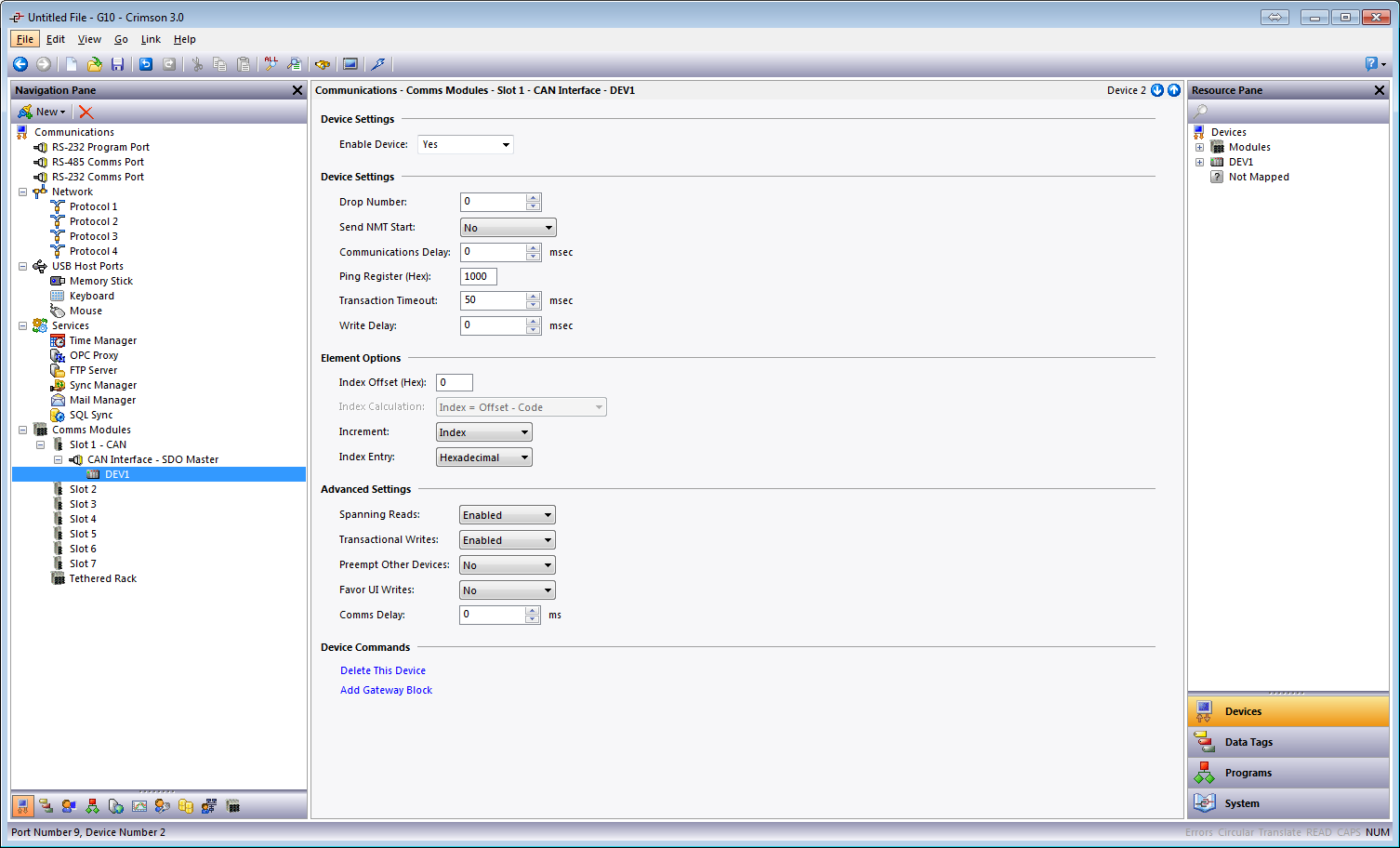Go to previous device using blue up arrow
Viewport: 1400px width, 848px height.
1174,90
